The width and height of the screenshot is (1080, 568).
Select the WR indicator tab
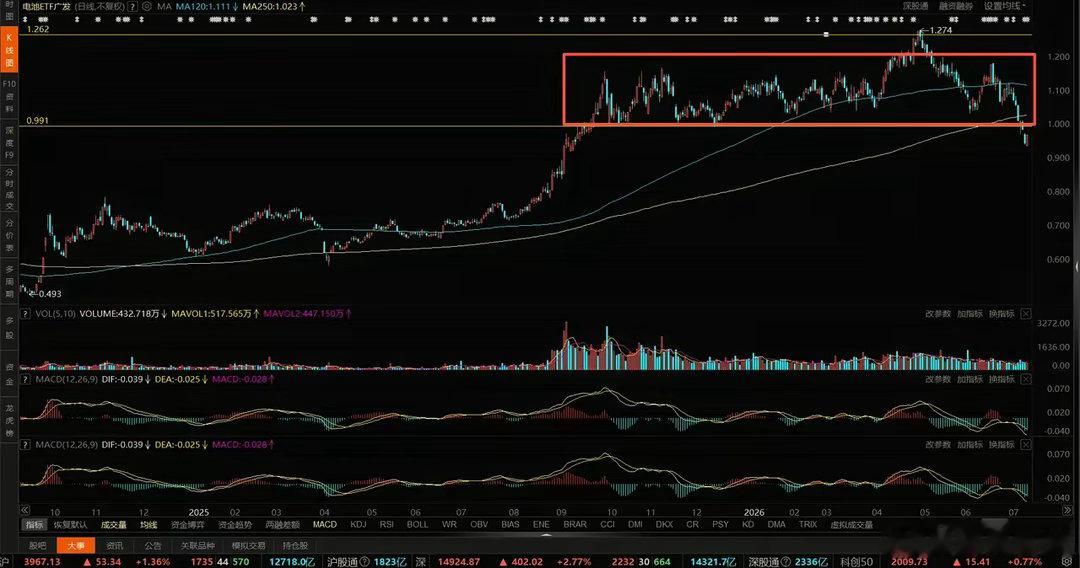coord(449,525)
